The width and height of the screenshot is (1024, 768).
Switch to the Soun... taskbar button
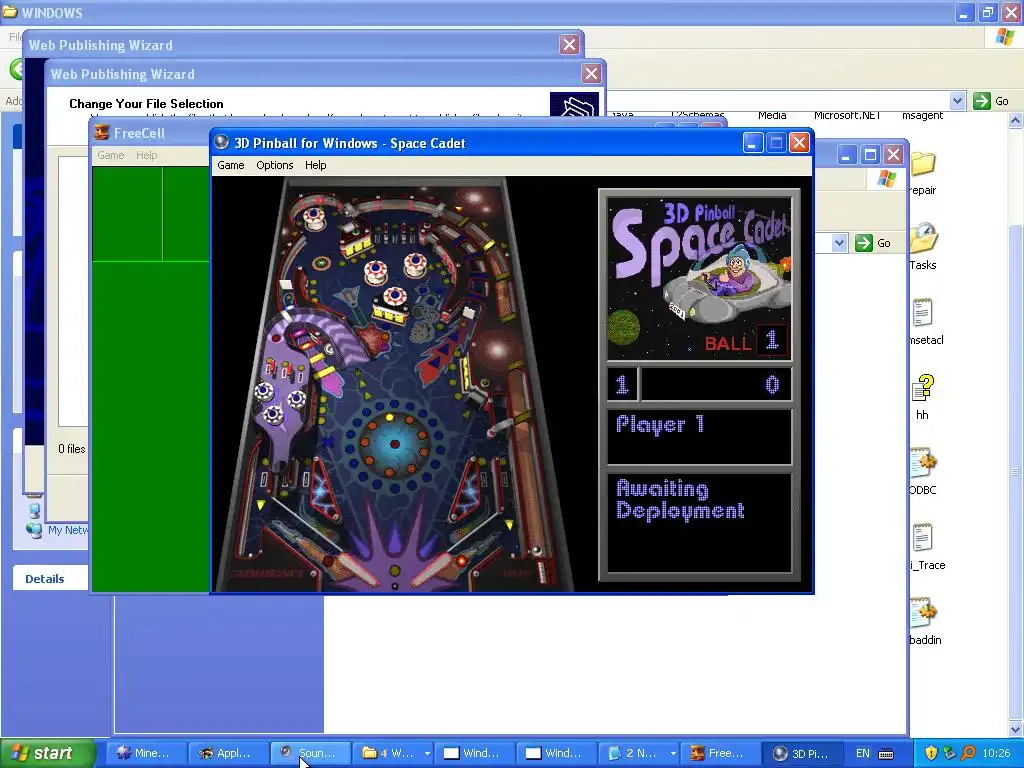(310, 753)
